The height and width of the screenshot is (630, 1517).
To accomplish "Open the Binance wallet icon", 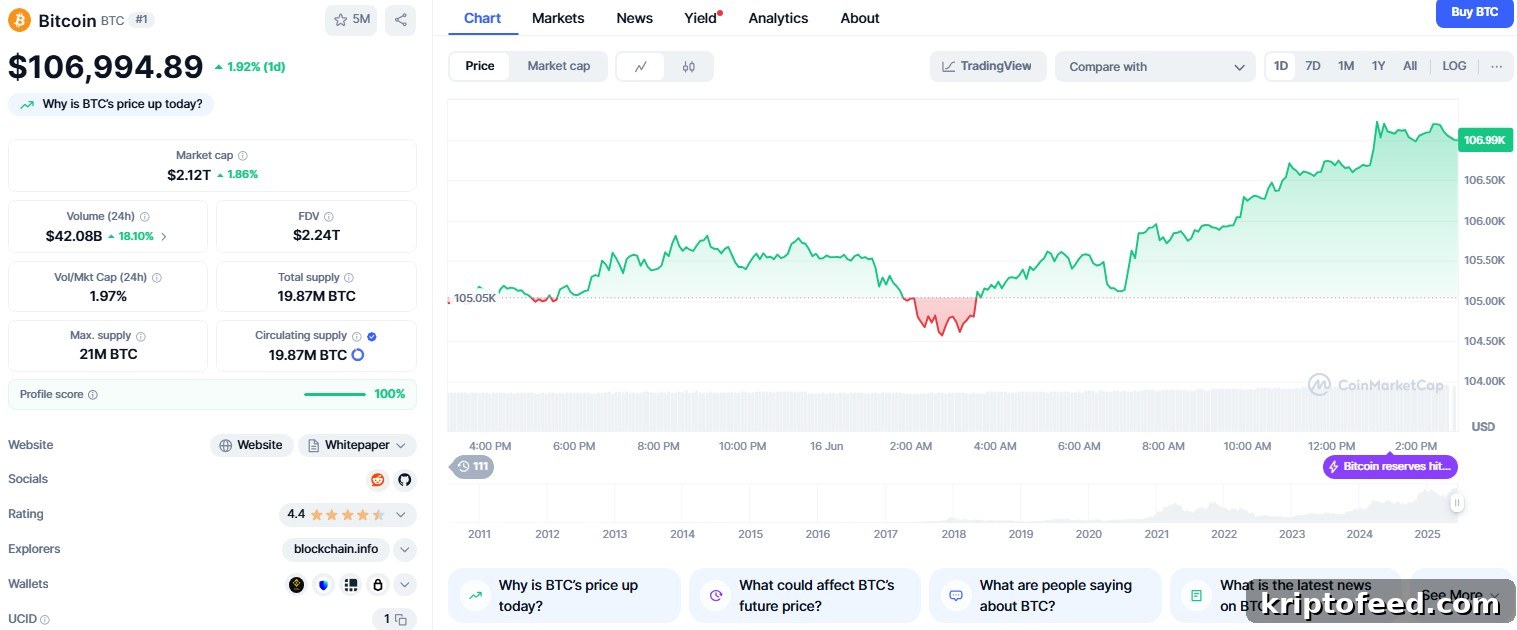I will tap(296, 585).
